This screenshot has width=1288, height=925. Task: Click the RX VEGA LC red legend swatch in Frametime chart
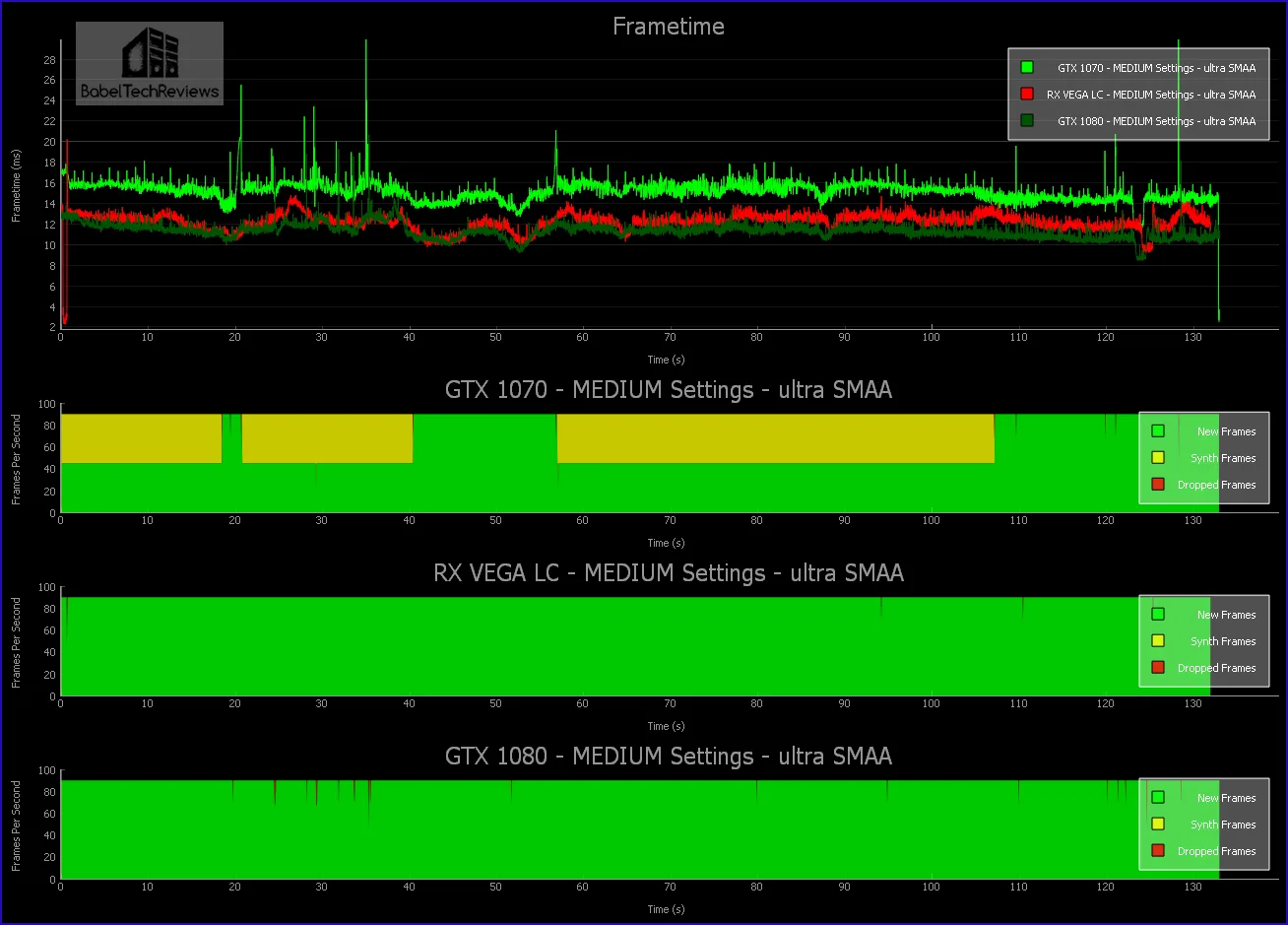(x=1027, y=95)
